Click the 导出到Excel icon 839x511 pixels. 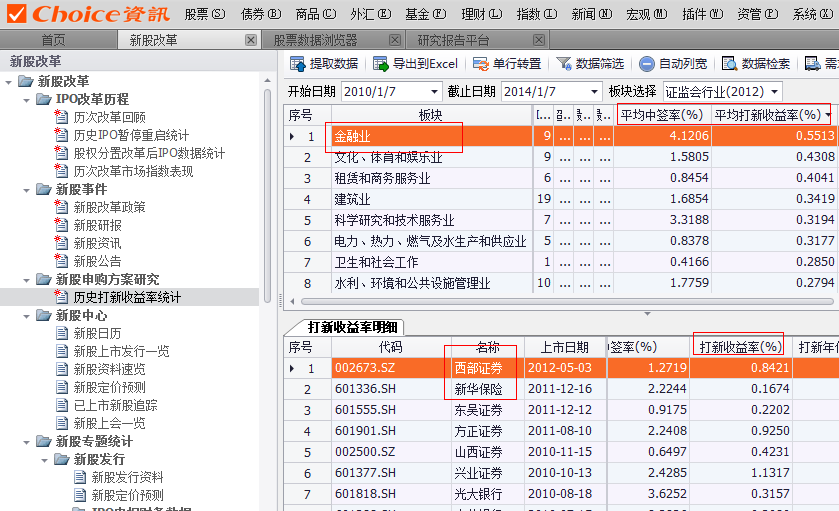click(380, 64)
